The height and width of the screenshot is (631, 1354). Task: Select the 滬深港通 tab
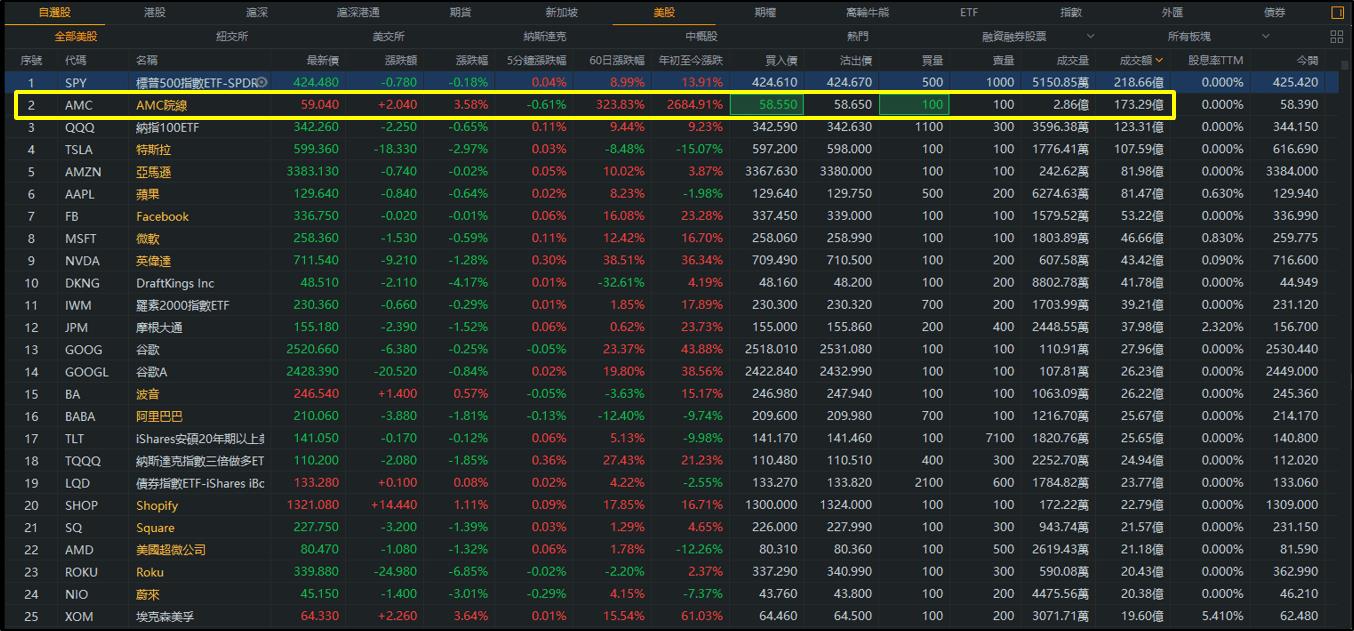coord(358,13)
